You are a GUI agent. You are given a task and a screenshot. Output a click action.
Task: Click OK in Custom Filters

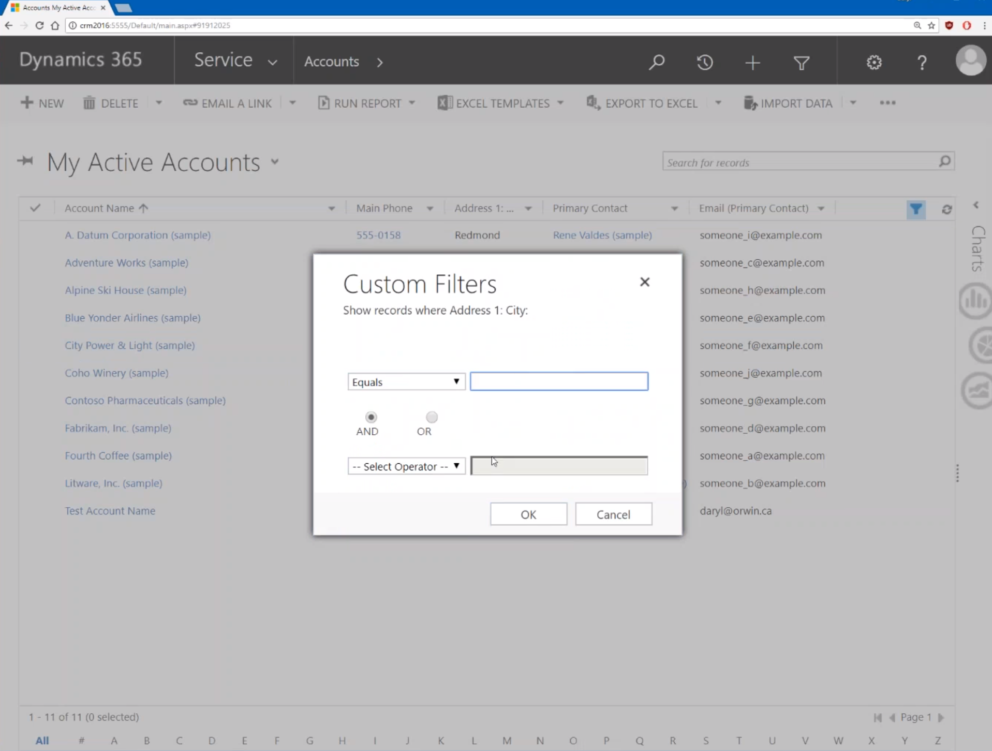pyautogui.click(x=528, y=514)
